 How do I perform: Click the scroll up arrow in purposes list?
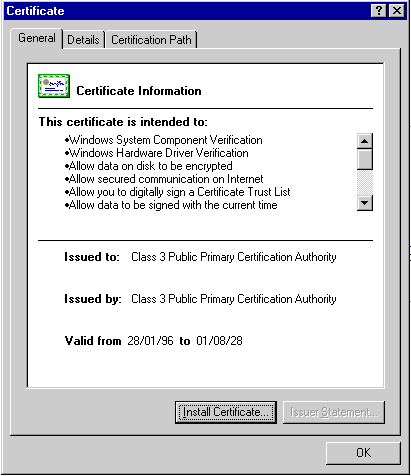[x=365, y=141]
